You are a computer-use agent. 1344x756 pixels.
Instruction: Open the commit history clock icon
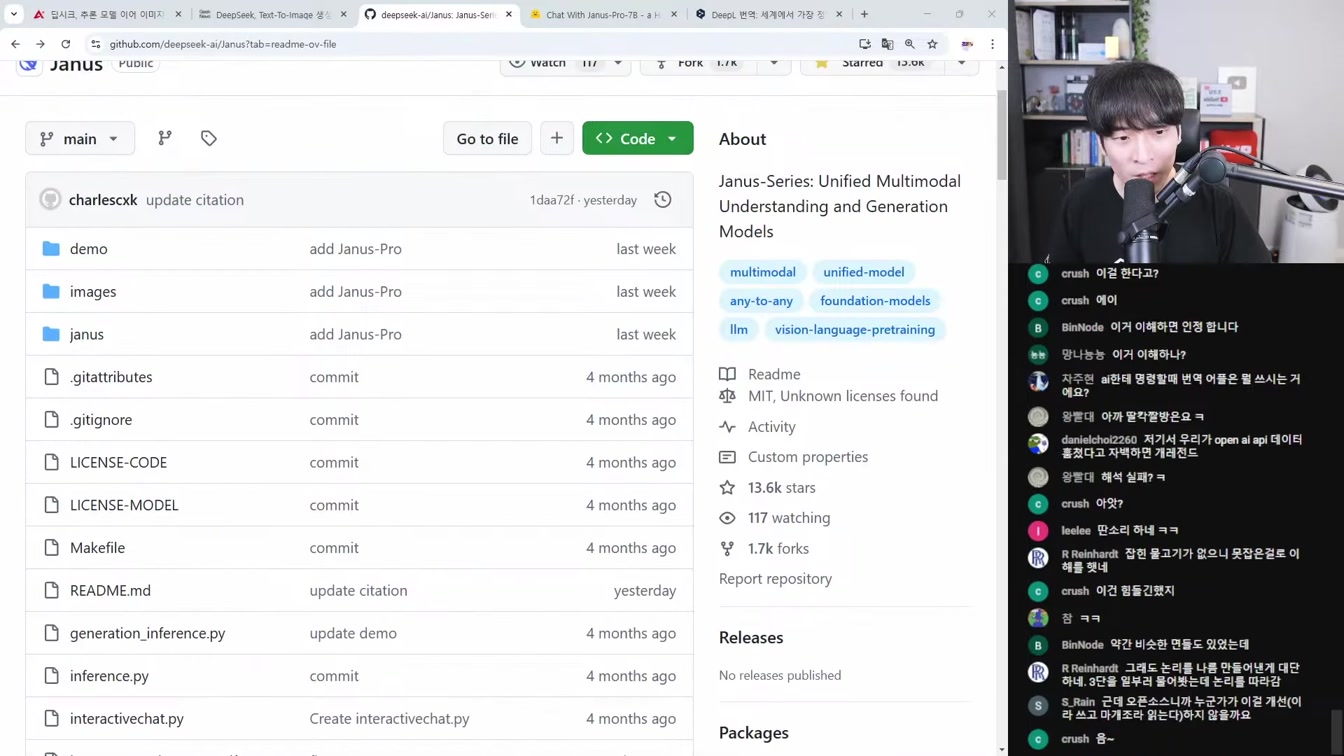[663, 200]
